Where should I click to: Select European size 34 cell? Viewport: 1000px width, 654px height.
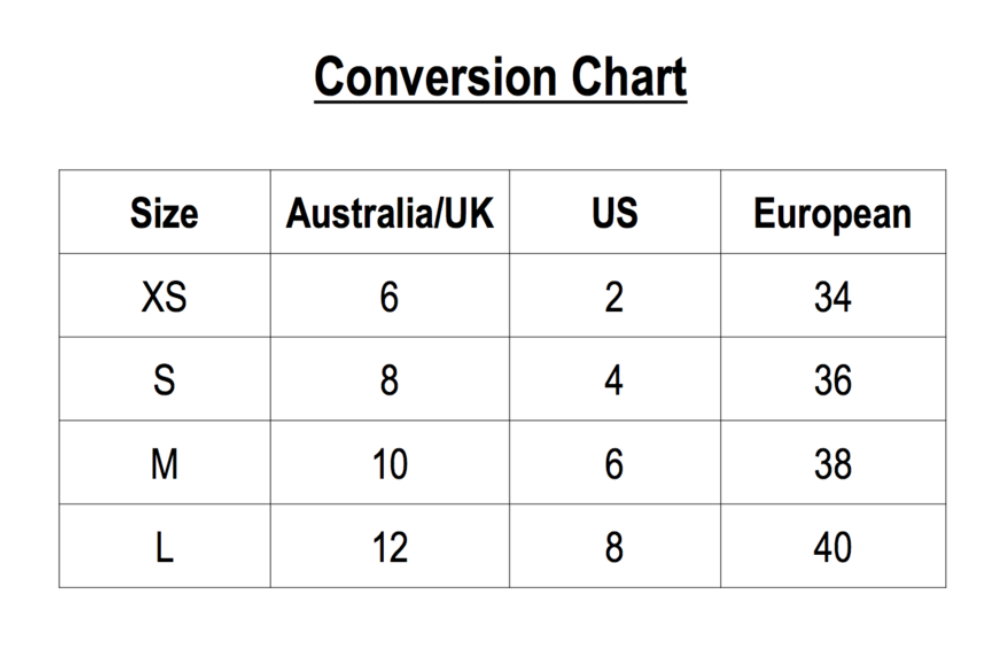(x=832, y=297)
